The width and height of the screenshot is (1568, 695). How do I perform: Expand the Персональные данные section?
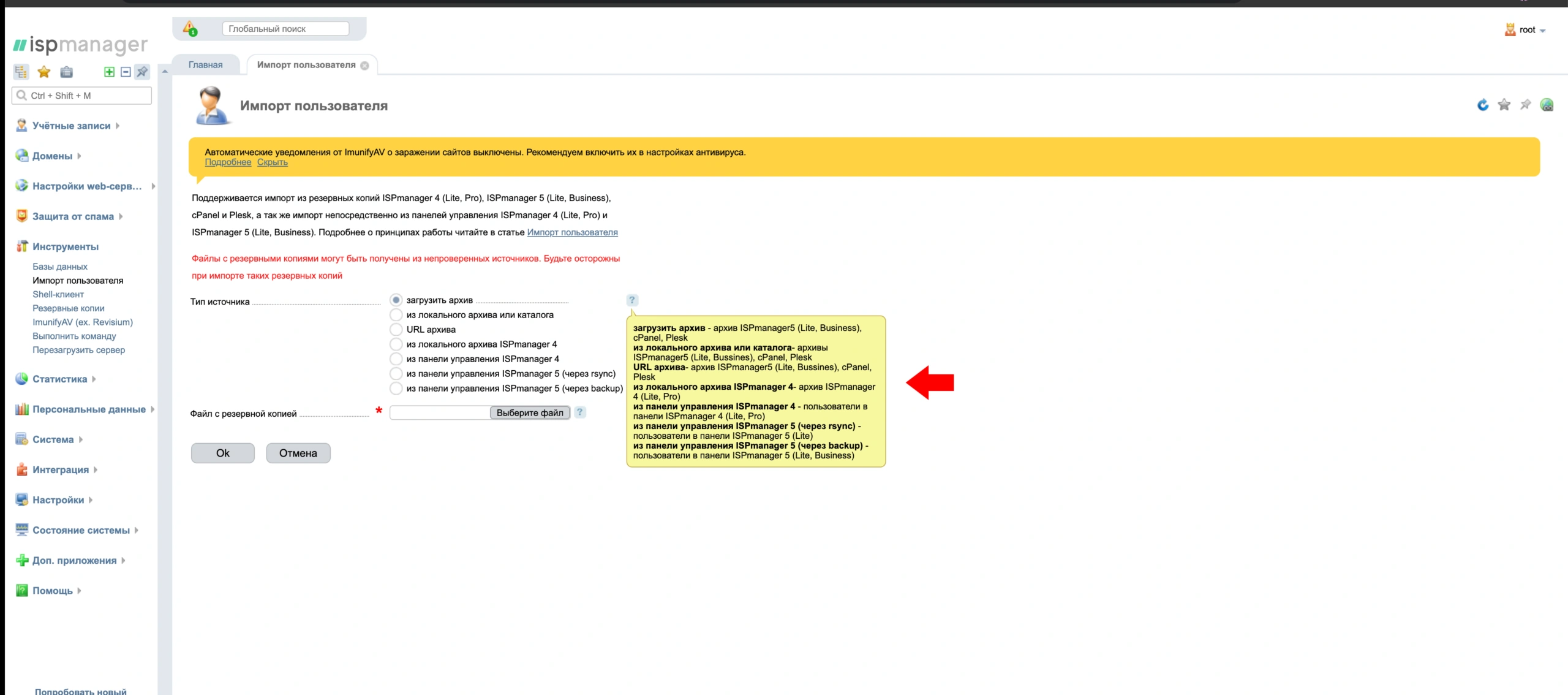[x=89, y=409]
